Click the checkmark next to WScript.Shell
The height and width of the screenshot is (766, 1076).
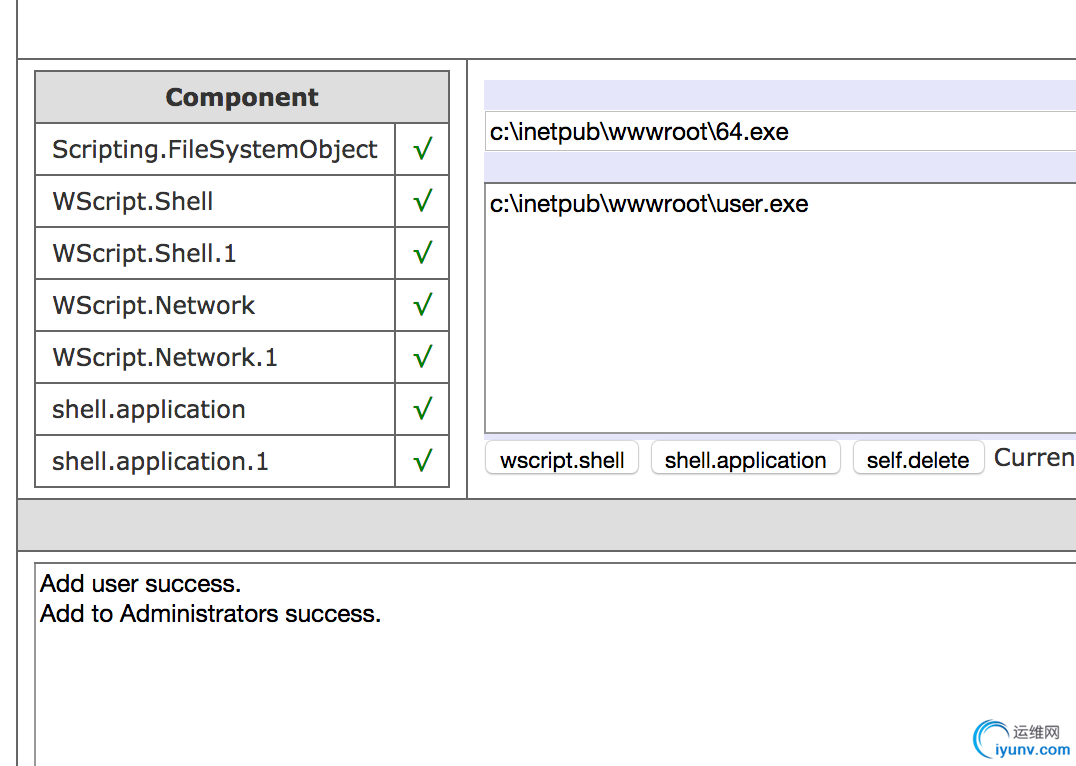[422, 201]
